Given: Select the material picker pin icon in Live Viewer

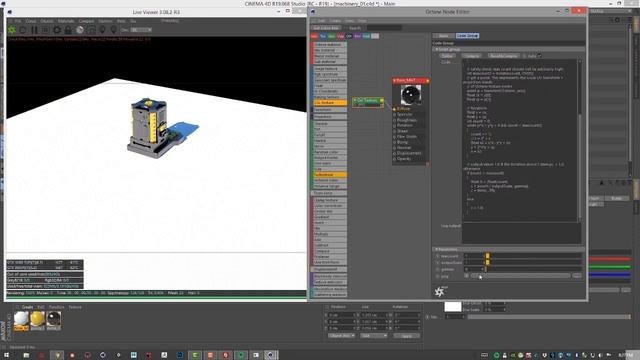Looking at the screenshot, I should coord(102,30).
